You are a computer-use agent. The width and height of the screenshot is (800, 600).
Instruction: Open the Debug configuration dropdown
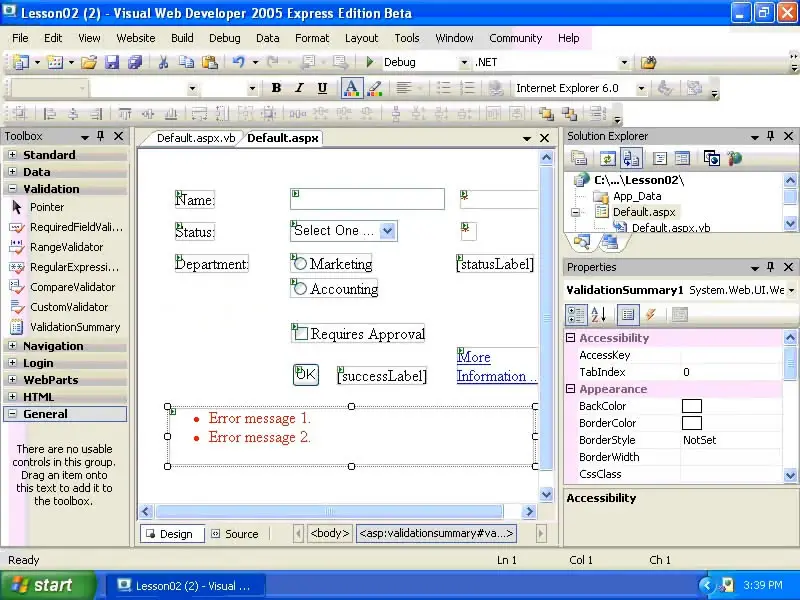coord(464,62)
